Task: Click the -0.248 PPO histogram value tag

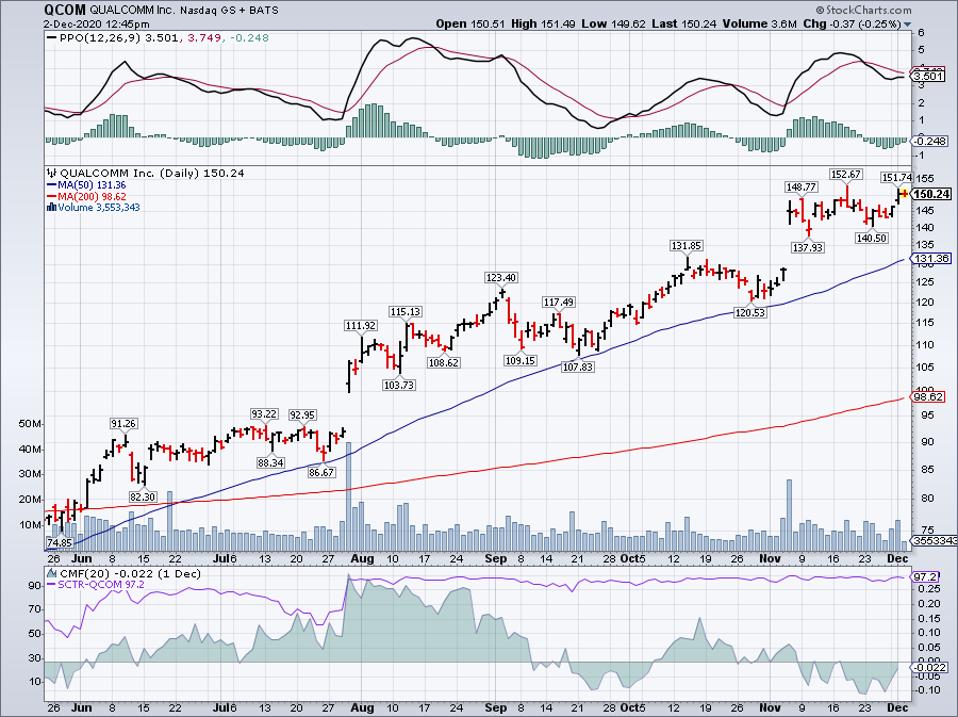Action: coord(931,142)
